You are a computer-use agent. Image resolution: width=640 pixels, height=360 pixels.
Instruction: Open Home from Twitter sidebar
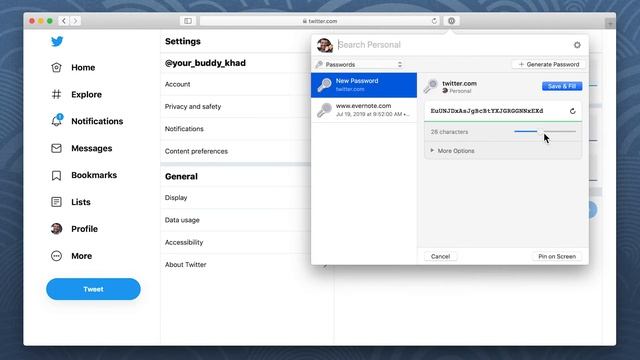pos(83,67)
